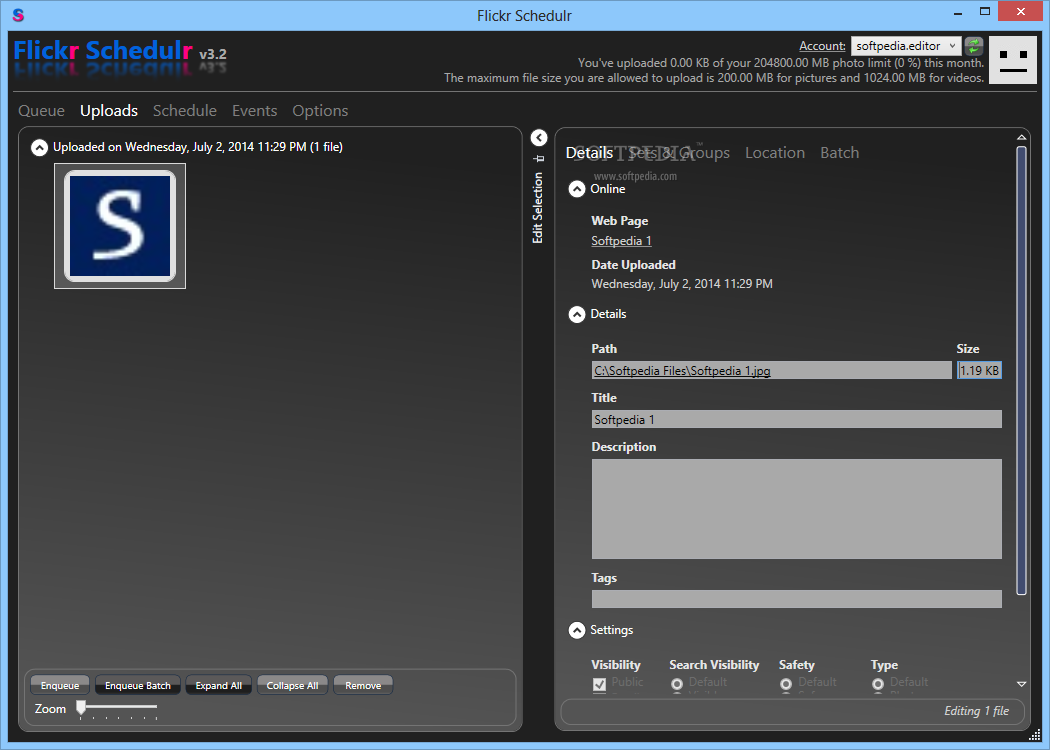Click the 'Editing 1 file' status text
1050x750 pixels.
tap(976, 711)
